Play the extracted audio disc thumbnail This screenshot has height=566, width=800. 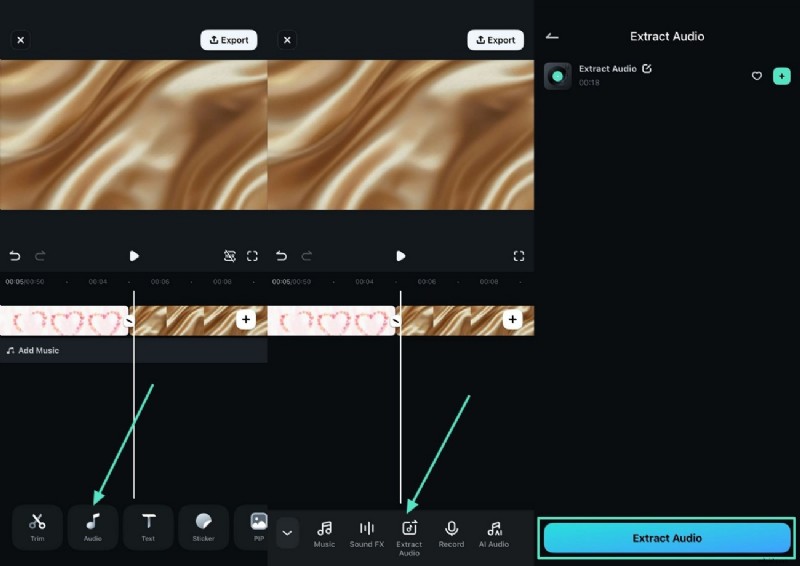558,76
